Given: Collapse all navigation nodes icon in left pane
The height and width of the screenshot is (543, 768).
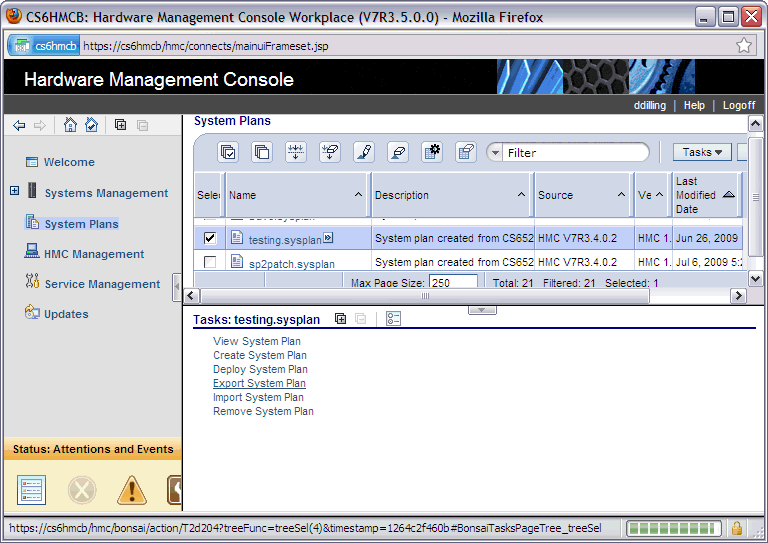Looking at the screenshot, I should [143, 125].
